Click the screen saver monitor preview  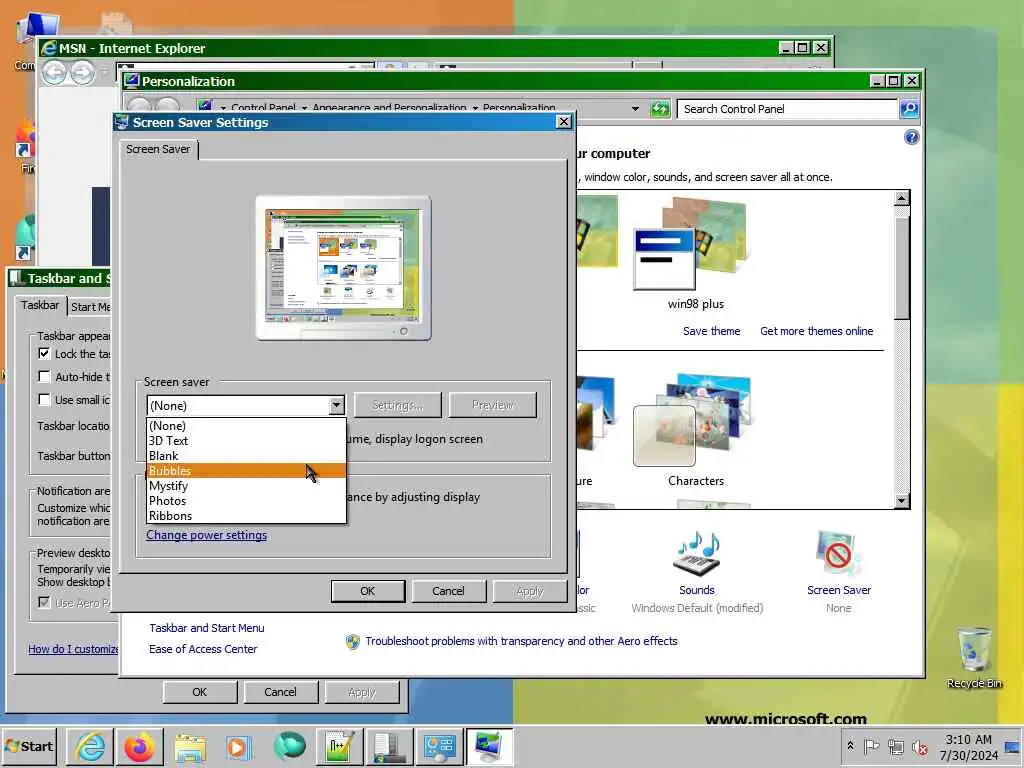(x=343, y=268)
